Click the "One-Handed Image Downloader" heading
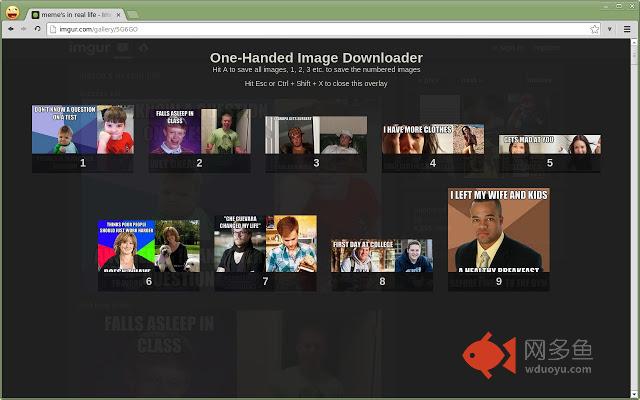The width and height of the screenshot is (640, 400). pyautogui.click(x=316, y=58)
